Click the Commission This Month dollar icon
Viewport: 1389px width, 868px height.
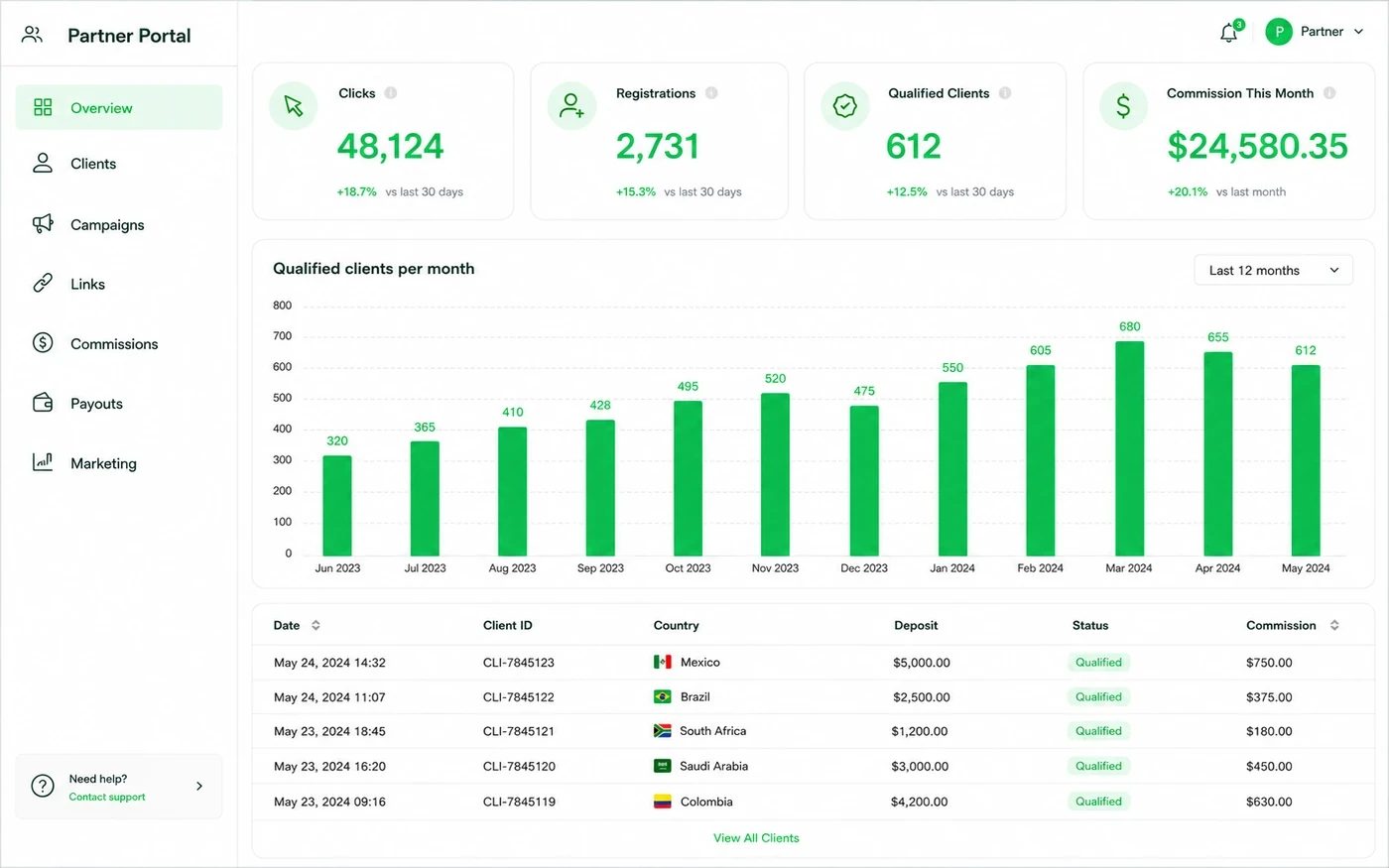1123,105
